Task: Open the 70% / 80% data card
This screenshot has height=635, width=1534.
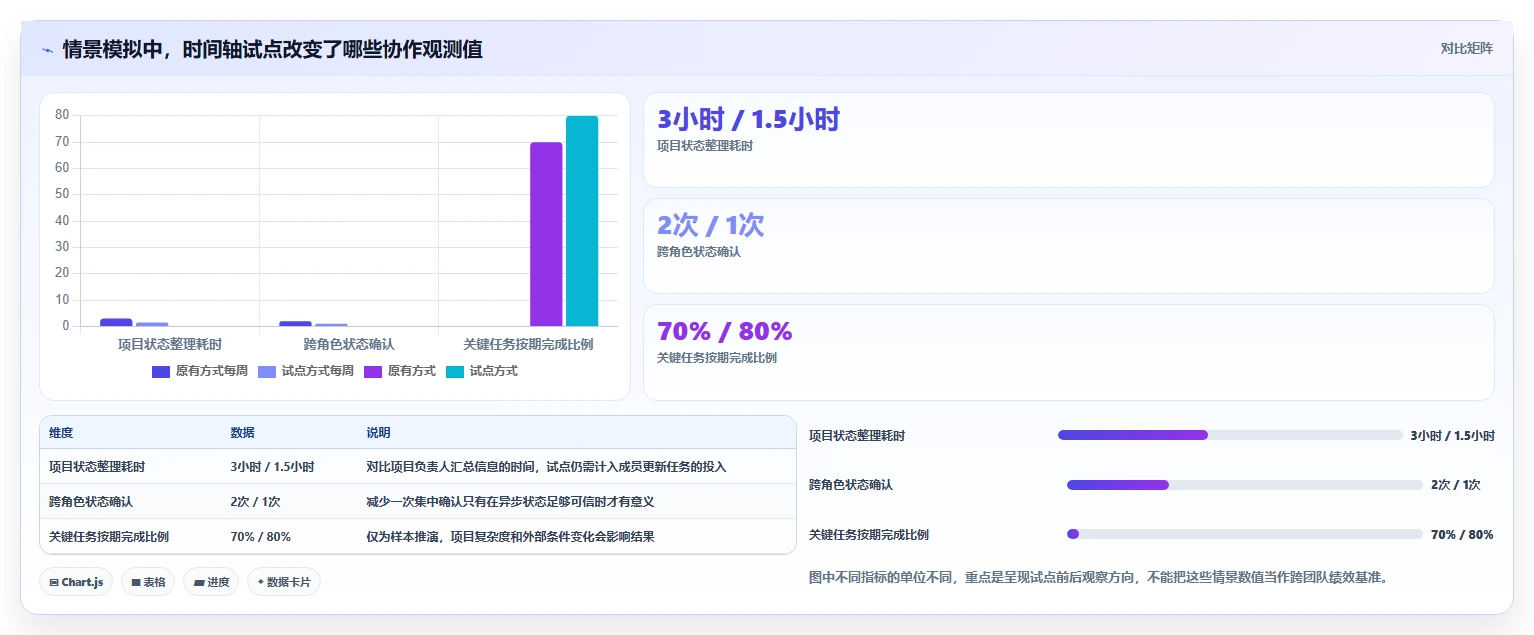Action: [1068, 352]
